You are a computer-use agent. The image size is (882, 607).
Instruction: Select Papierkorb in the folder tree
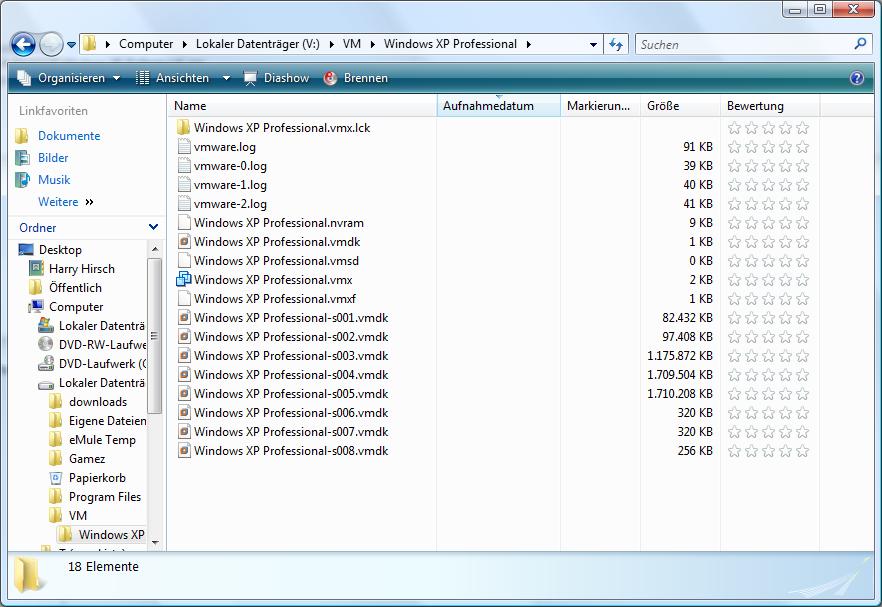tap(97, 478)
